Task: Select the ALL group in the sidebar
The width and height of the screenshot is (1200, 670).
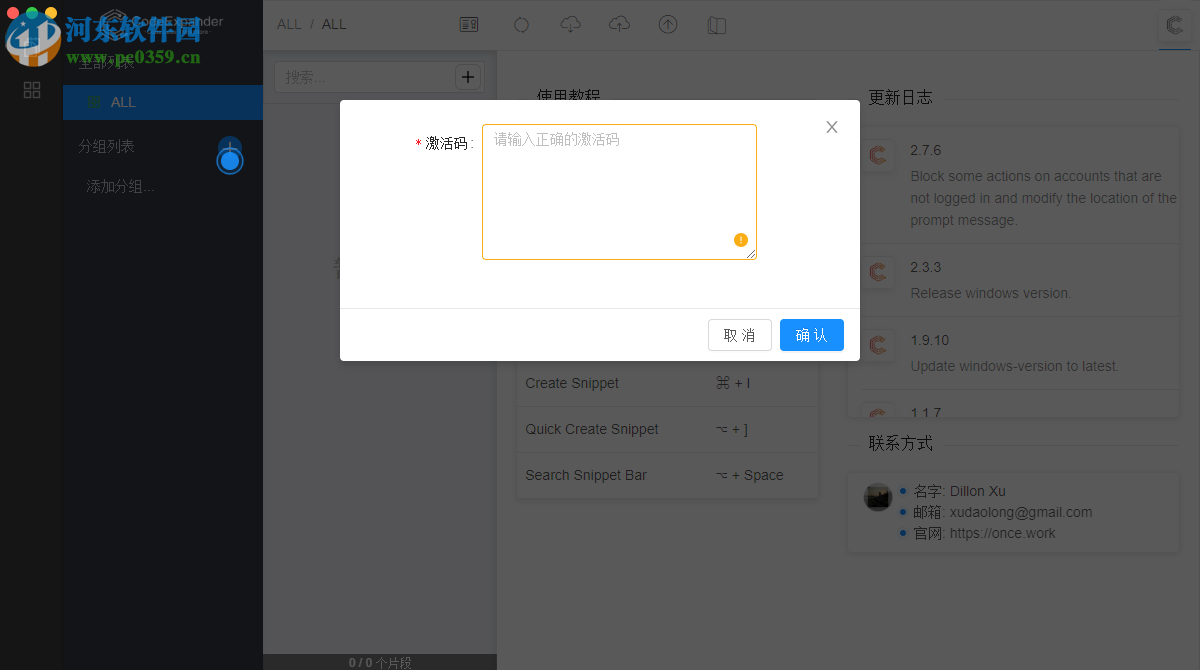Action: tap(122, 102)
